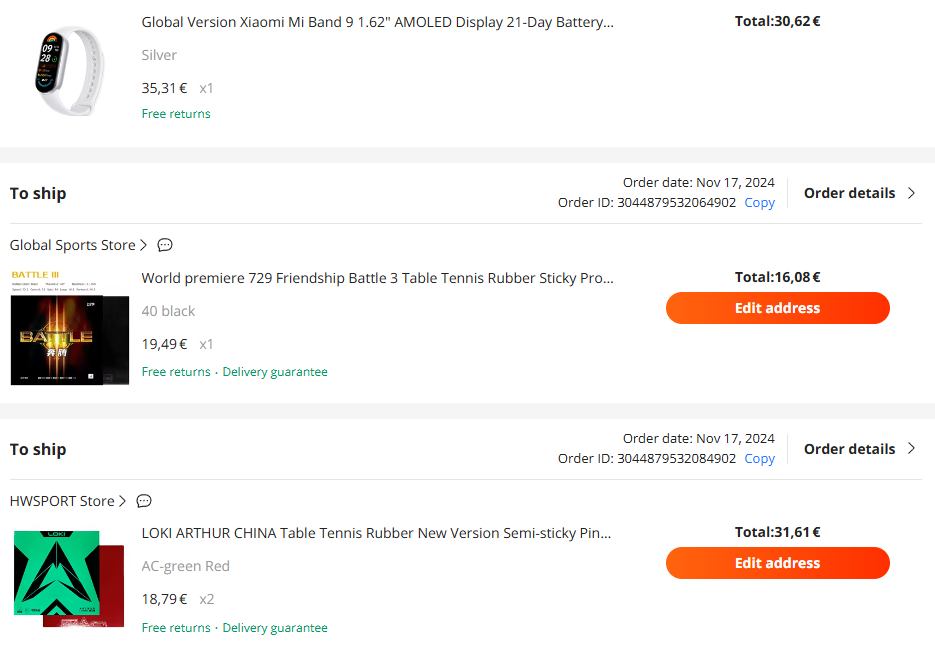The height and width of the screenshot is (650, 935).
Task: Edit address for LOKI ARTHUR rubber order
Action: [x=778, y=563]
